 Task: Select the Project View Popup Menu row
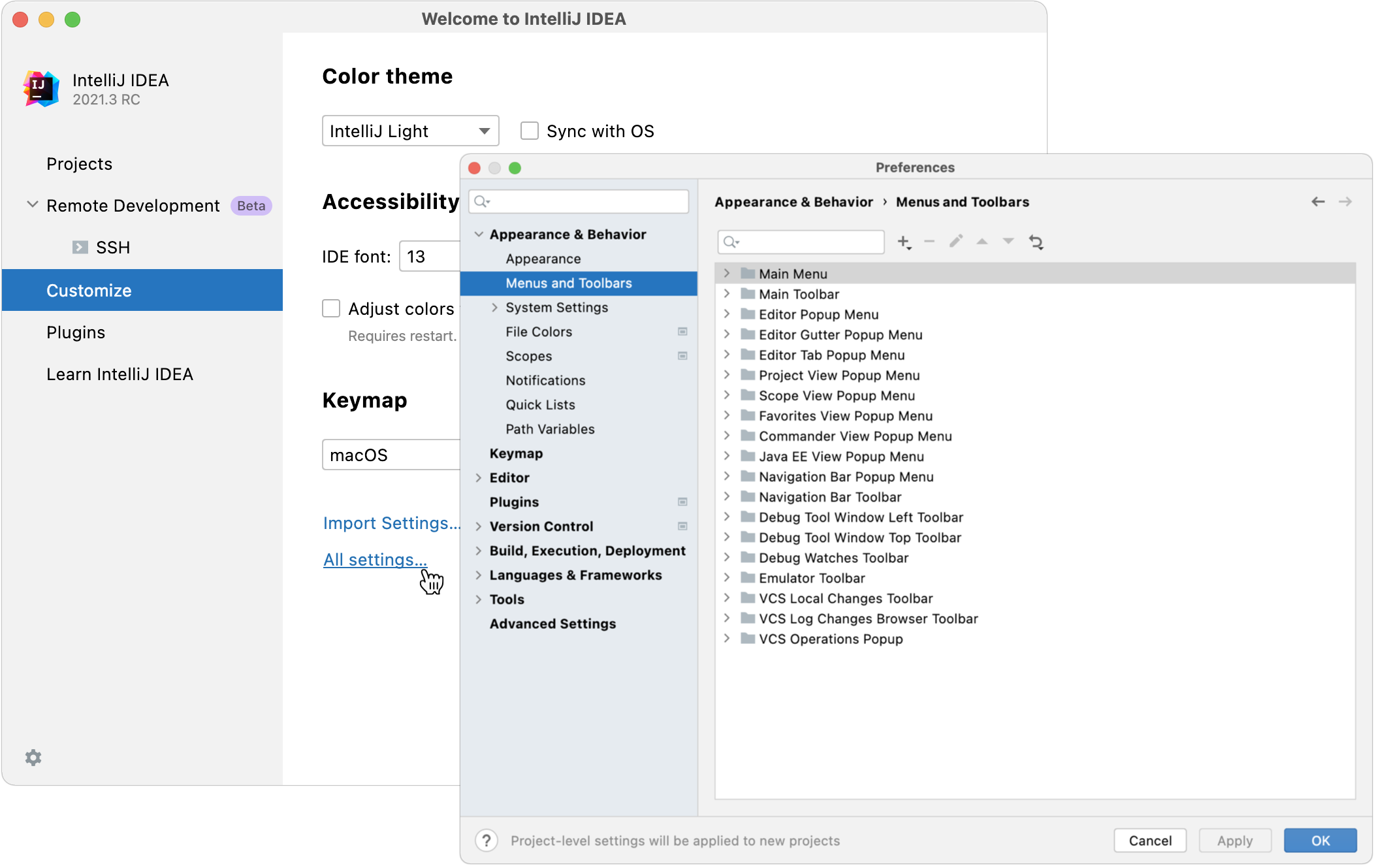point(1035,376)
